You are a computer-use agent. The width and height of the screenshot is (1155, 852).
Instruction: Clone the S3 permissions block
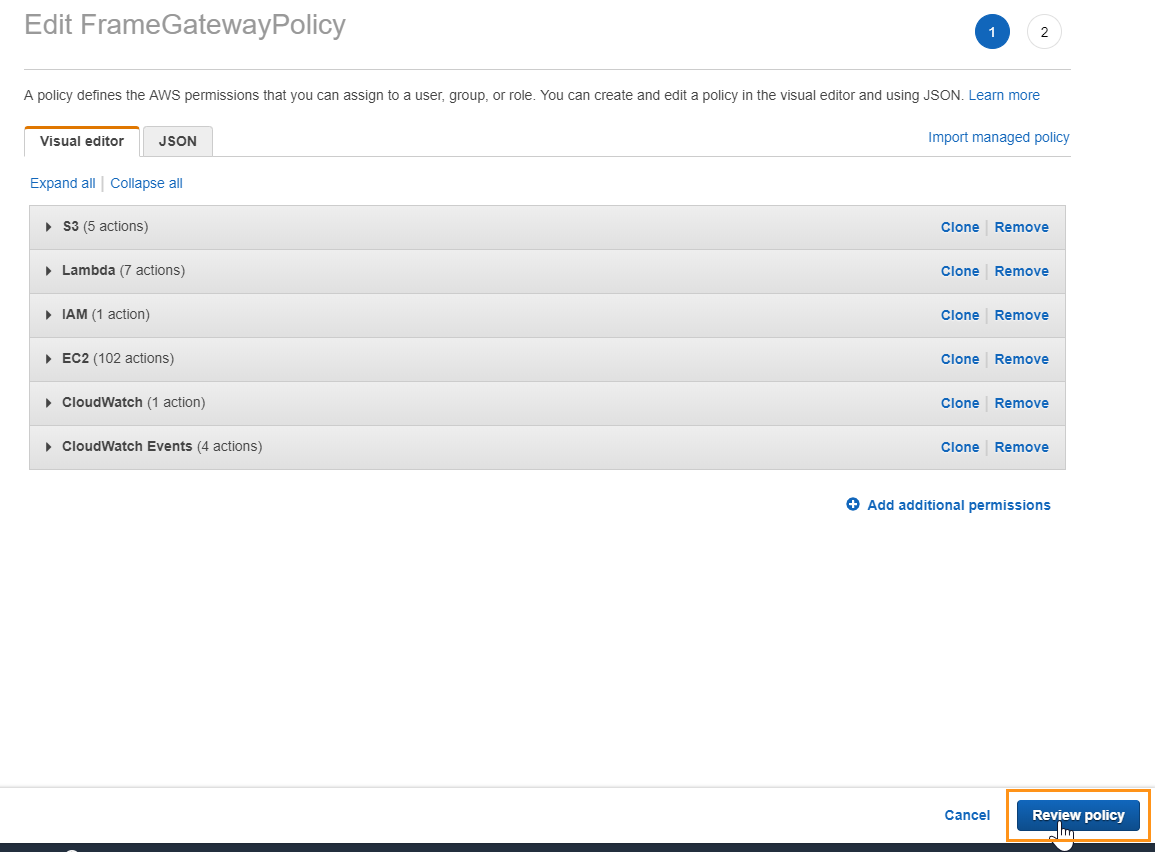(x=959, y=227)
